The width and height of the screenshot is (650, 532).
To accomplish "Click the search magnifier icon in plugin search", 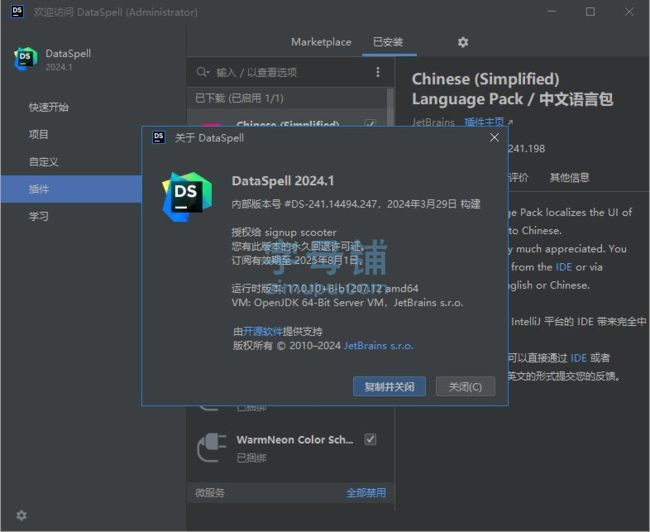I will click(x=202, y=72).
